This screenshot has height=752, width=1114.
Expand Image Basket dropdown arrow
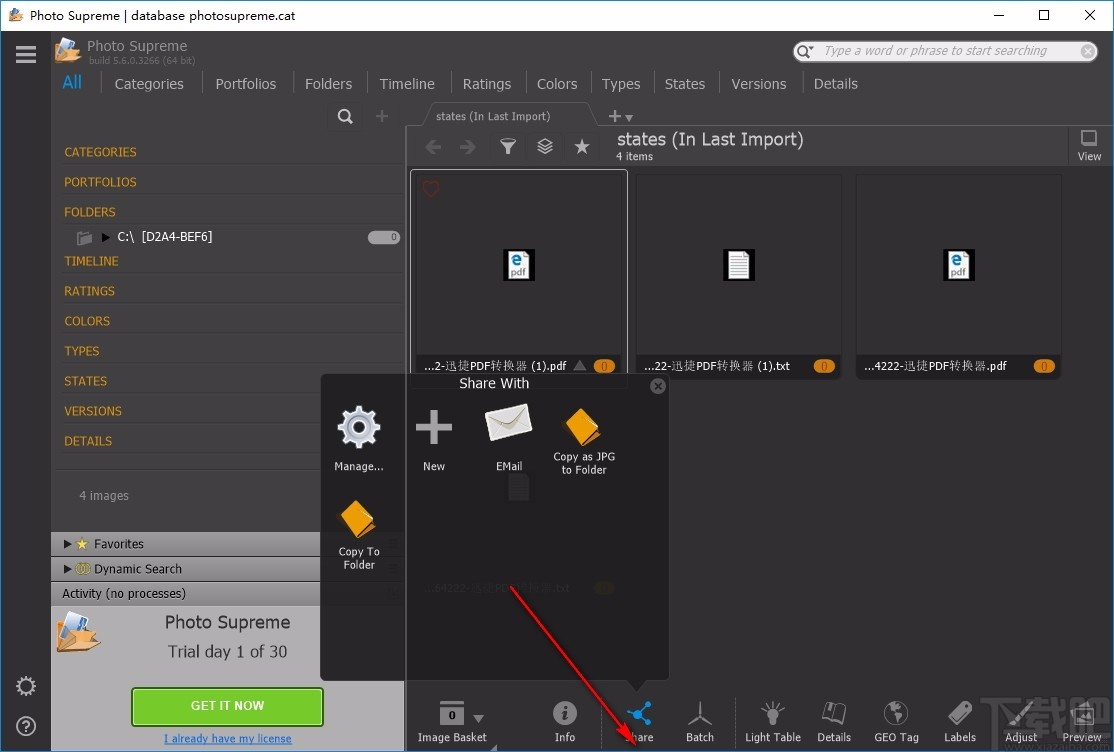tap(478, 718)
